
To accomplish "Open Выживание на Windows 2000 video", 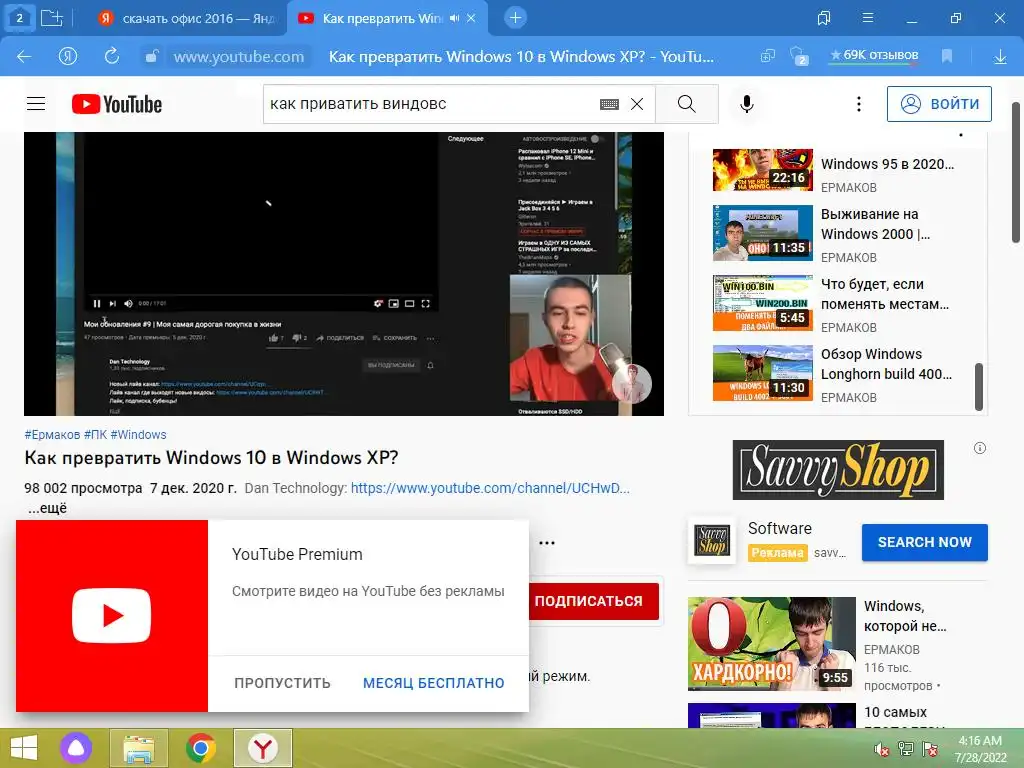I will [x=763, y=233].
